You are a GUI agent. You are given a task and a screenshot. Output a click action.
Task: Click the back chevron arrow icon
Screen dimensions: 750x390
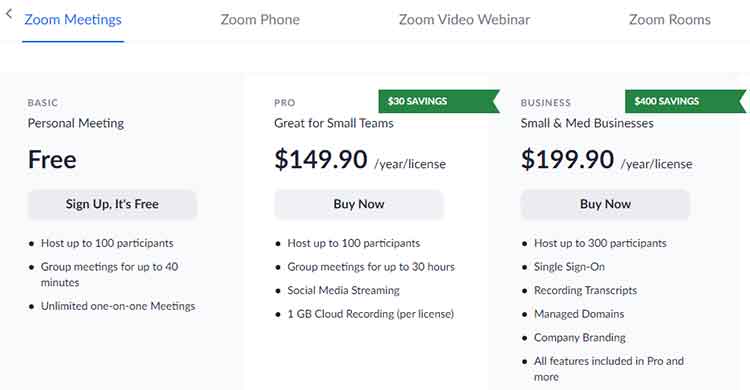coord(9,14)
